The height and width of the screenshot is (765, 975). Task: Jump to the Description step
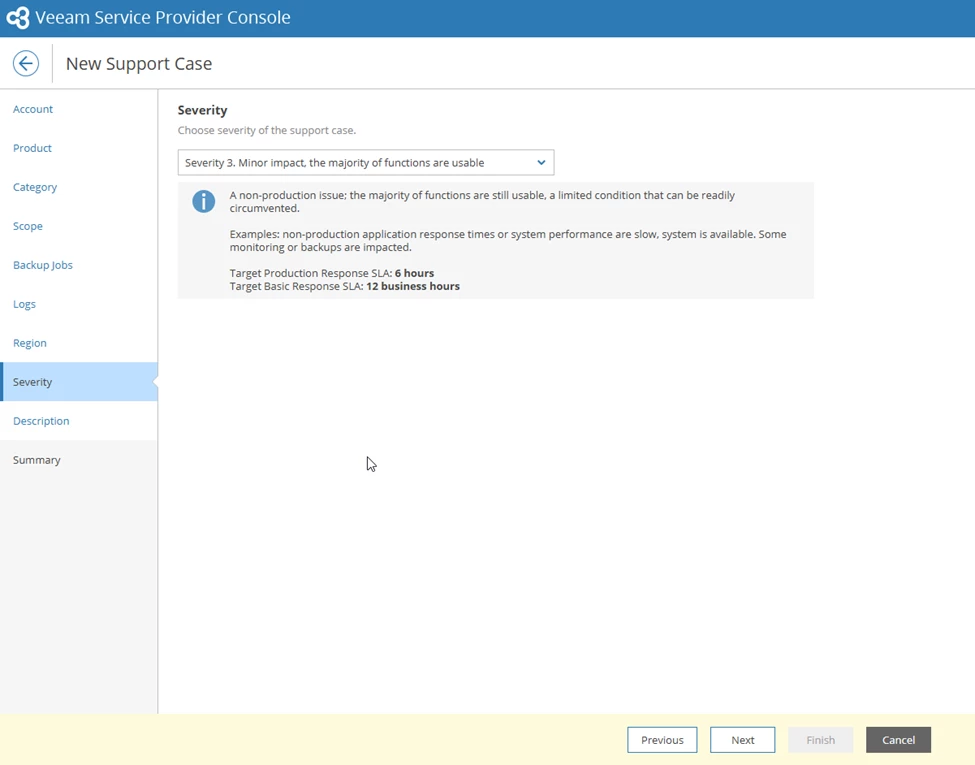(x=41, y=421)
